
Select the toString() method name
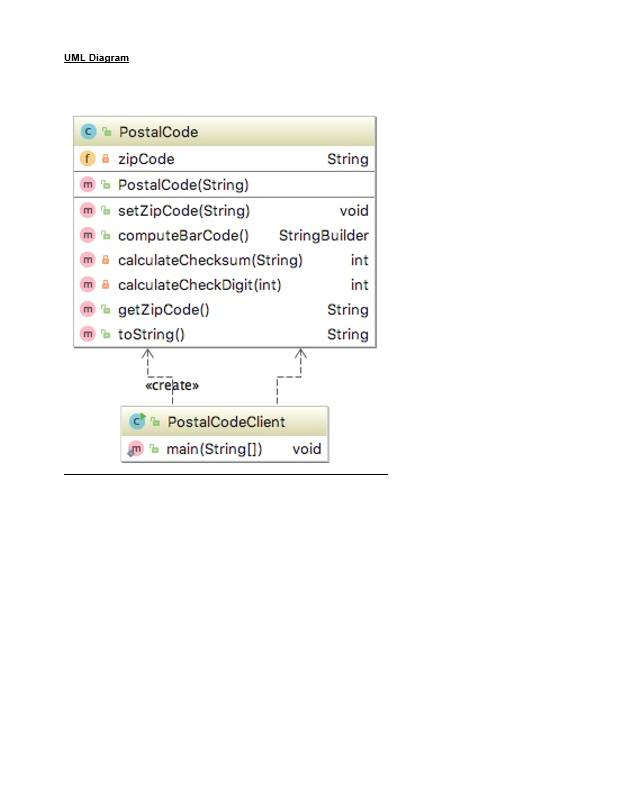(151, 335)
